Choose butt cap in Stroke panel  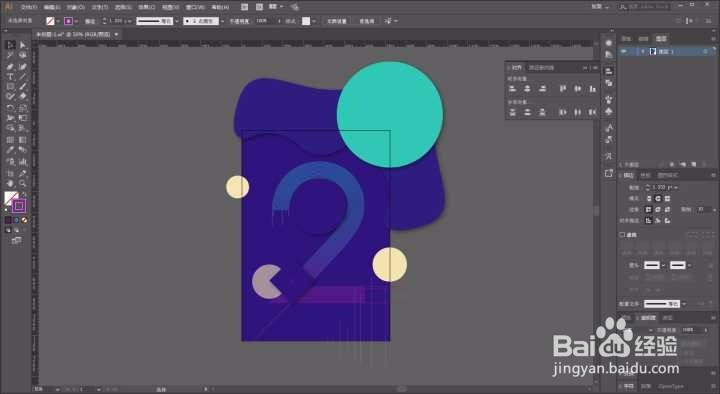pyautogui.click(x=649, y=198)
